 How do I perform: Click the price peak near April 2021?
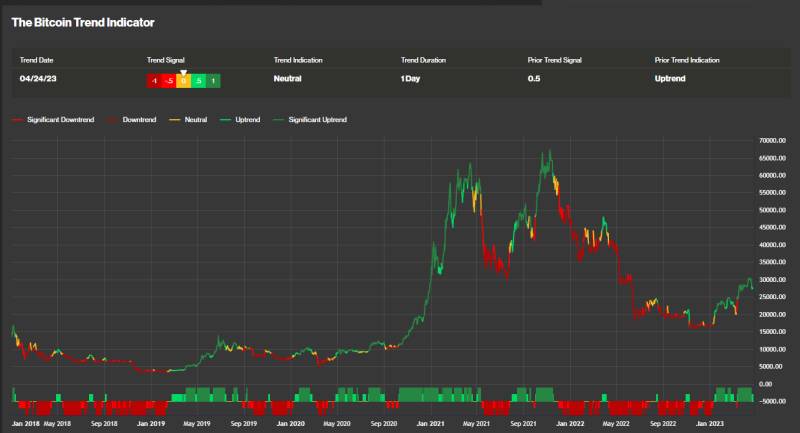tap(470, 164)
